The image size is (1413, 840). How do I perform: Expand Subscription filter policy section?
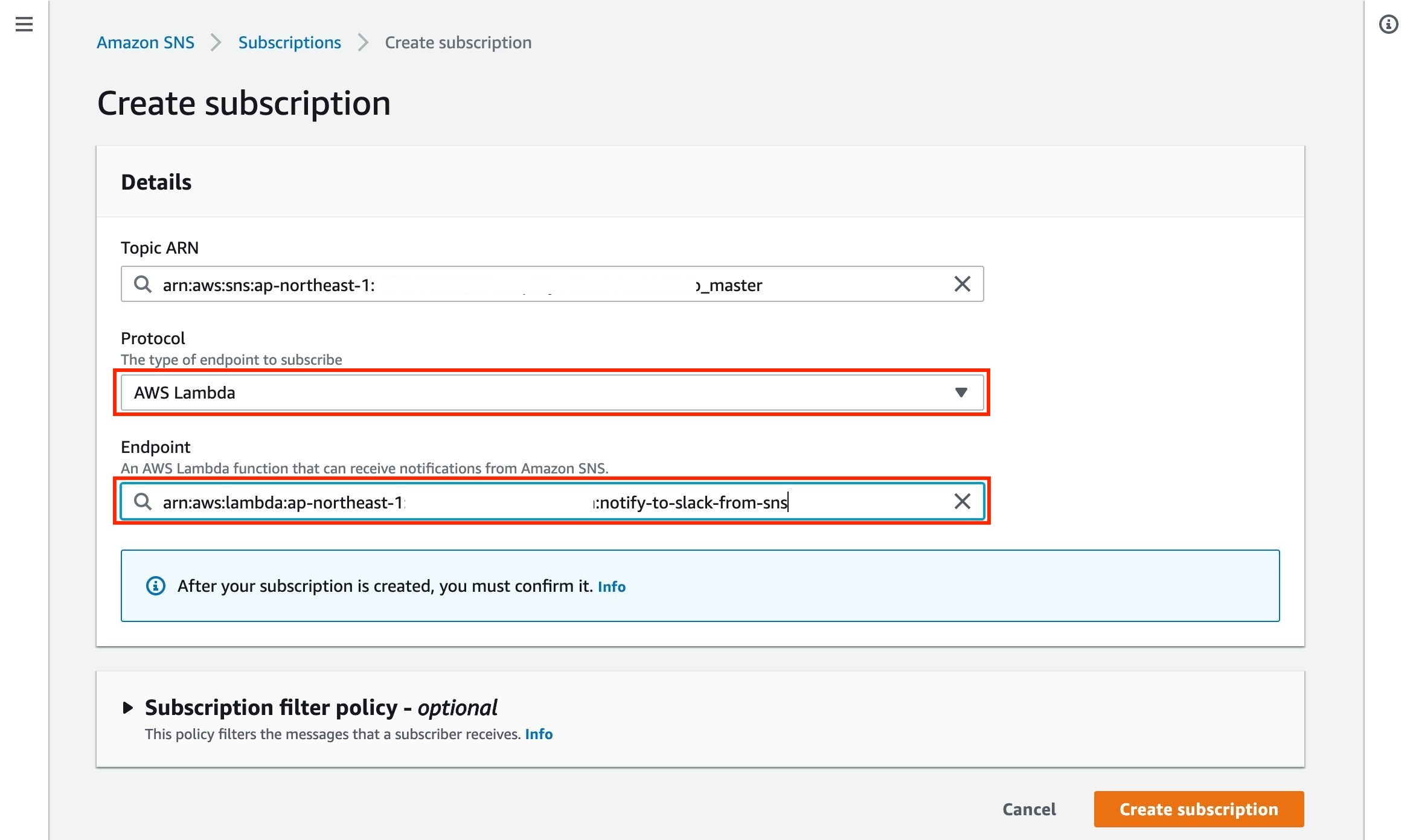tap(127, 707)
